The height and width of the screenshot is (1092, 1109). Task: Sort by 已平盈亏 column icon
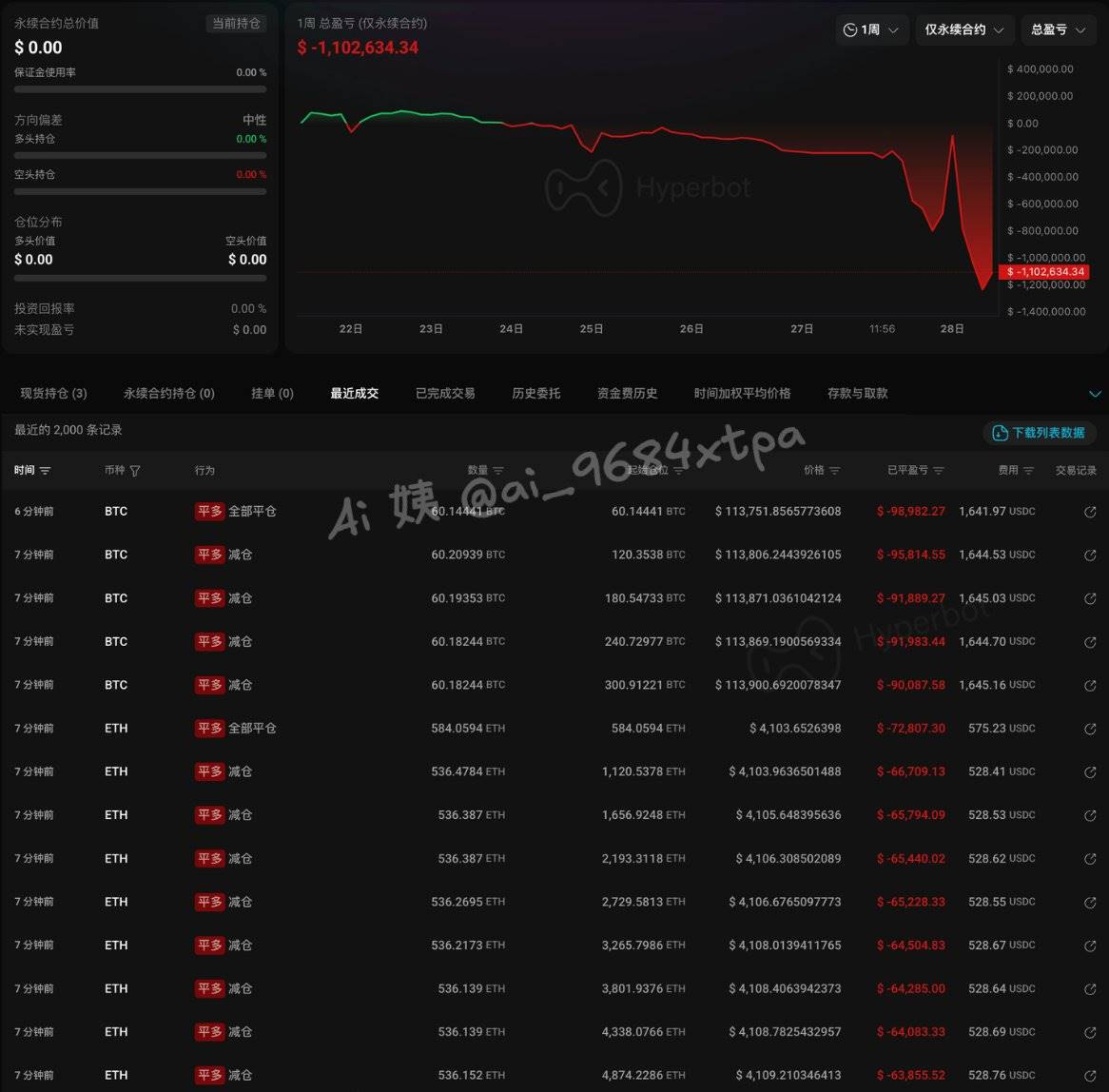(x=939, y=471)
